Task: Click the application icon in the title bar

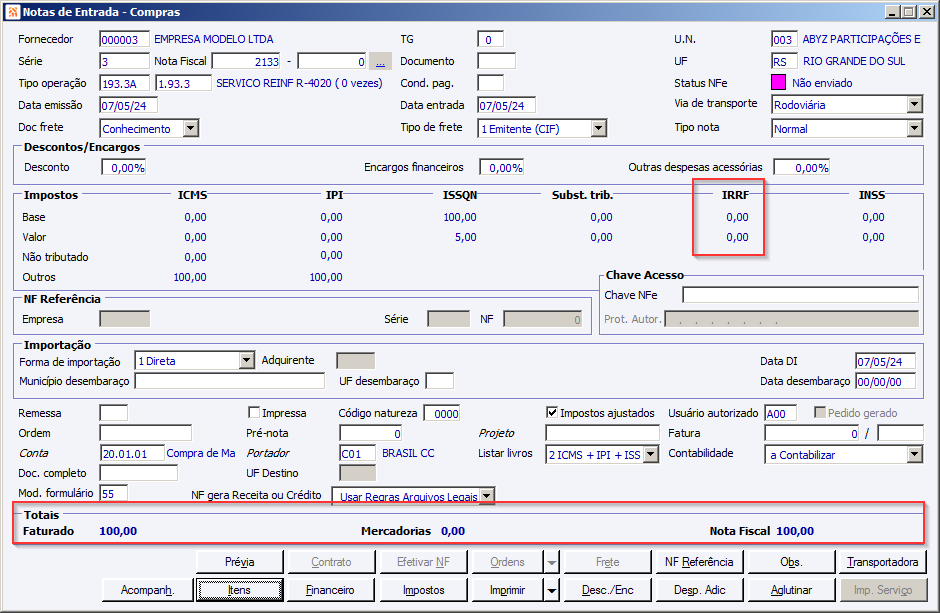Action: [x=11, y=12]
